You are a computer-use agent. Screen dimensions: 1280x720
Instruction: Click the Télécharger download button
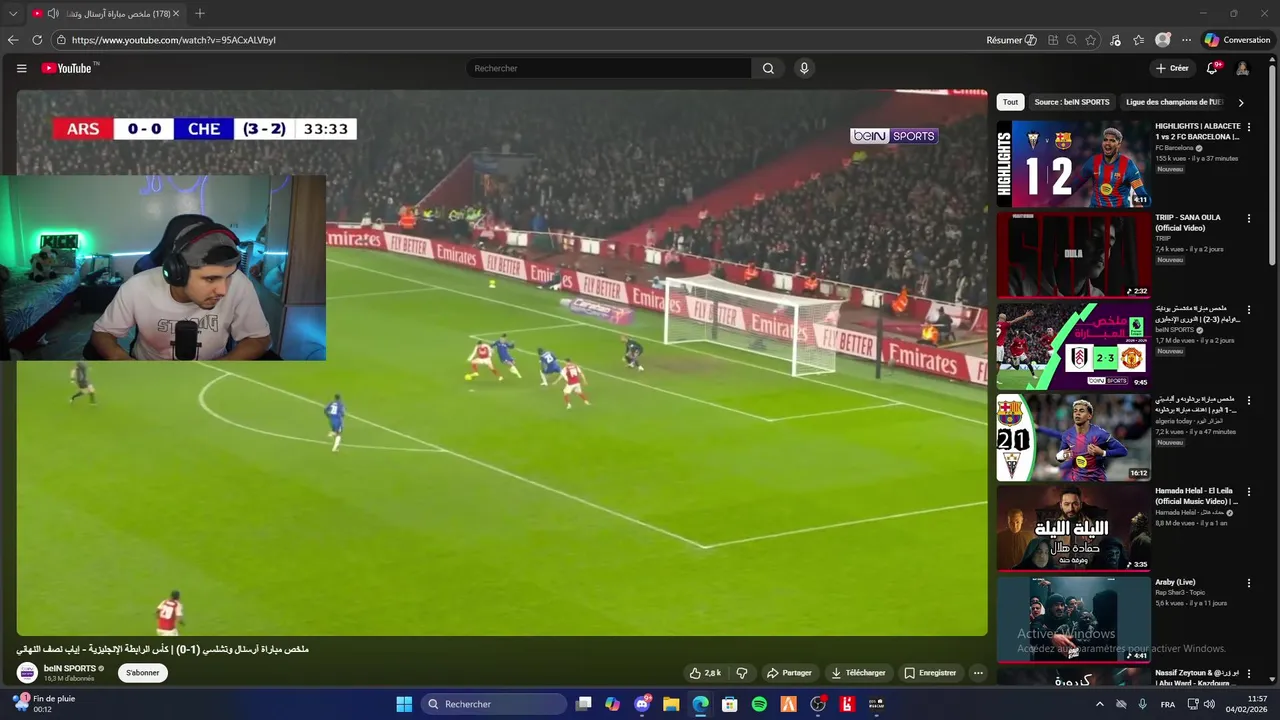coord(857,673)
